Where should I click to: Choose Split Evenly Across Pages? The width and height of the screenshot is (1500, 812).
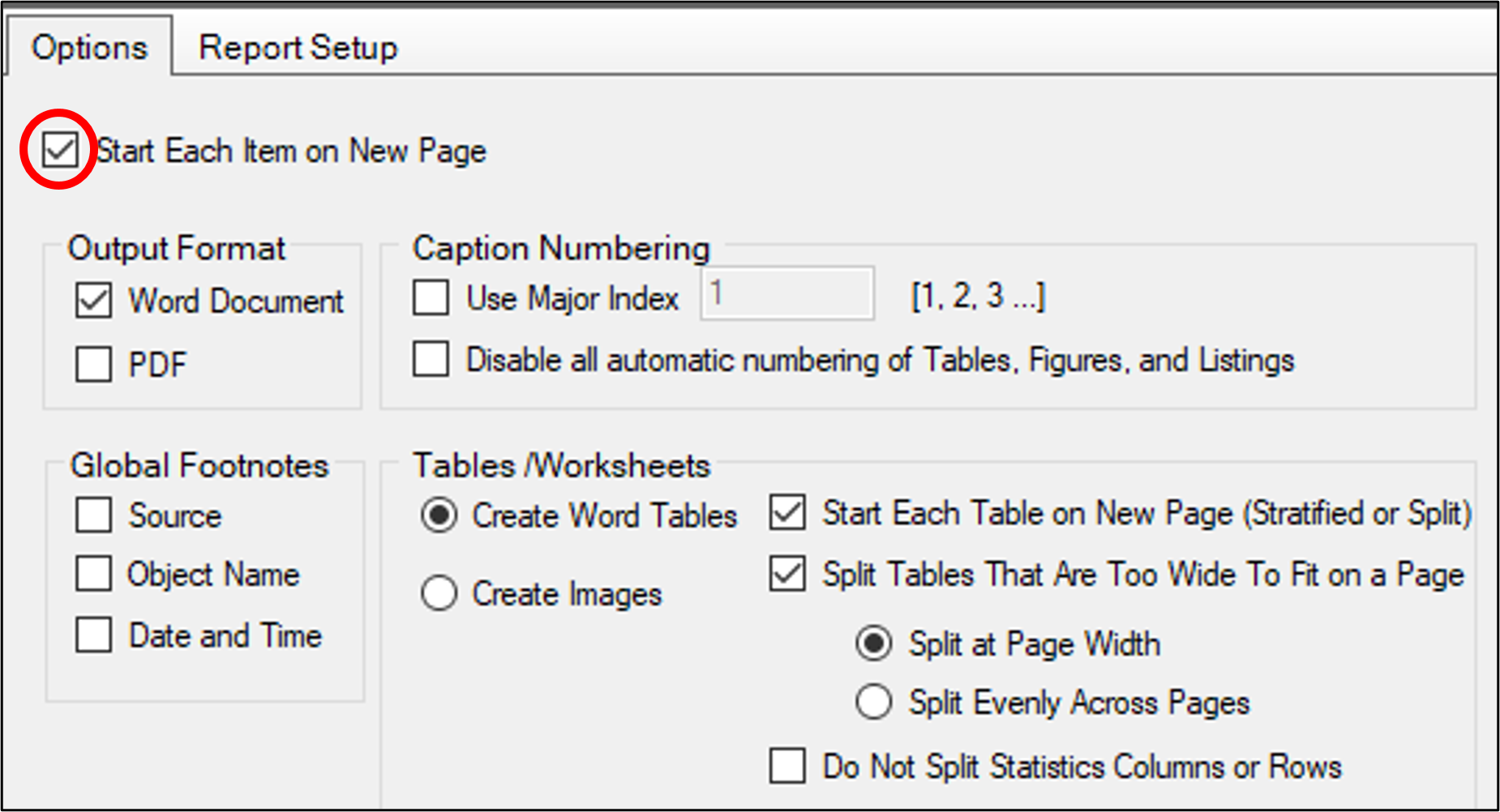click(x=874, y=702)
